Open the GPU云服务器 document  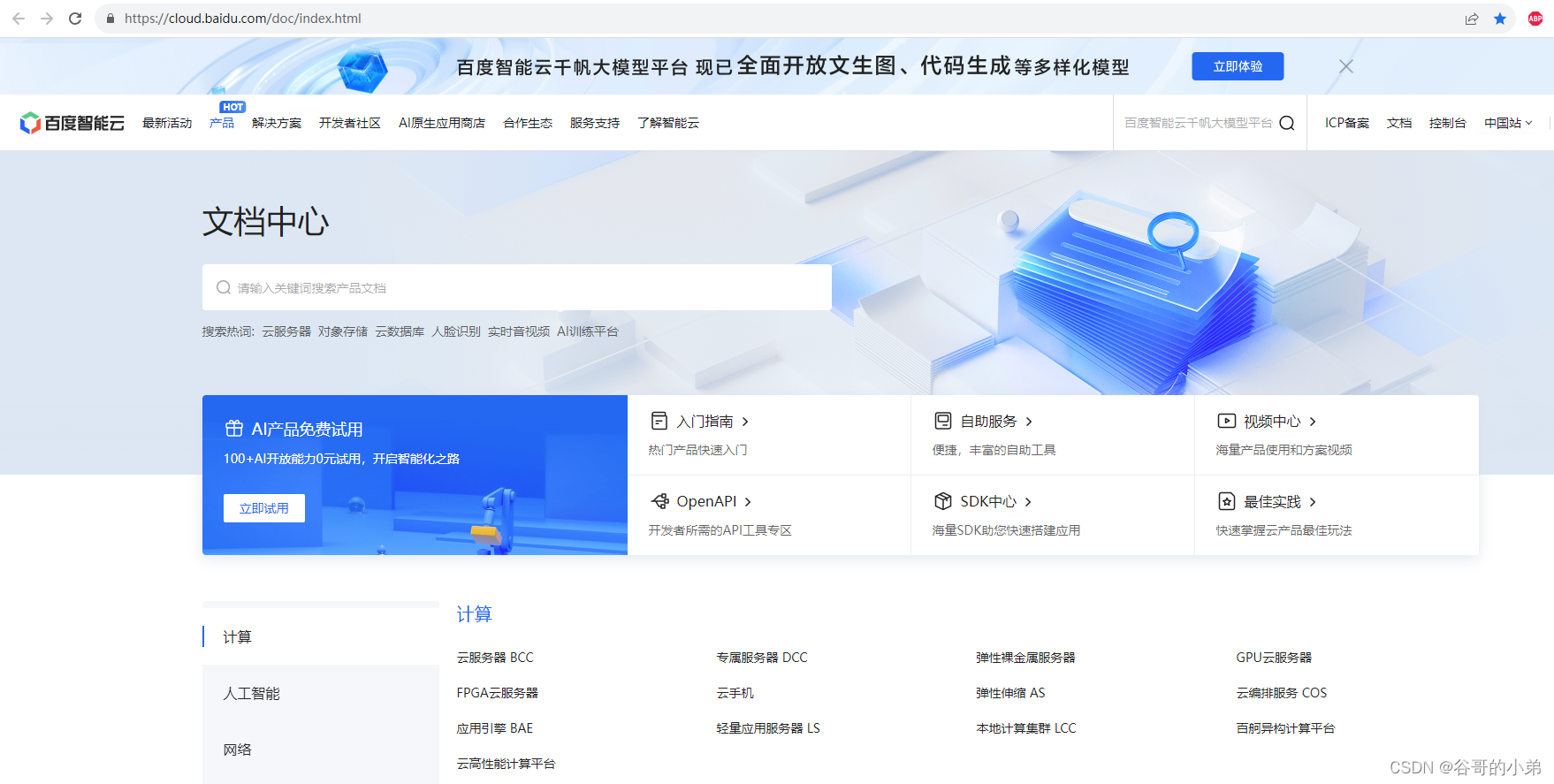click(x=1274, y=658)
